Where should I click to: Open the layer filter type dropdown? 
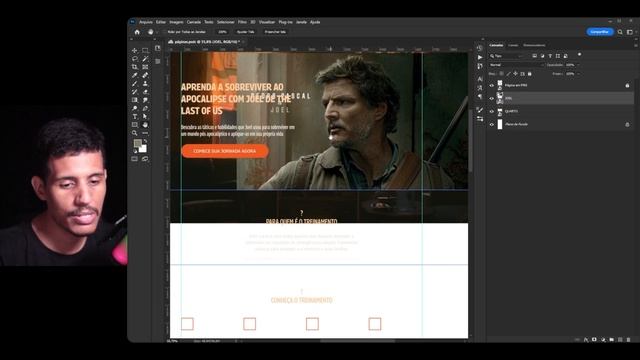pyautogui.click(x=507, y=56)
